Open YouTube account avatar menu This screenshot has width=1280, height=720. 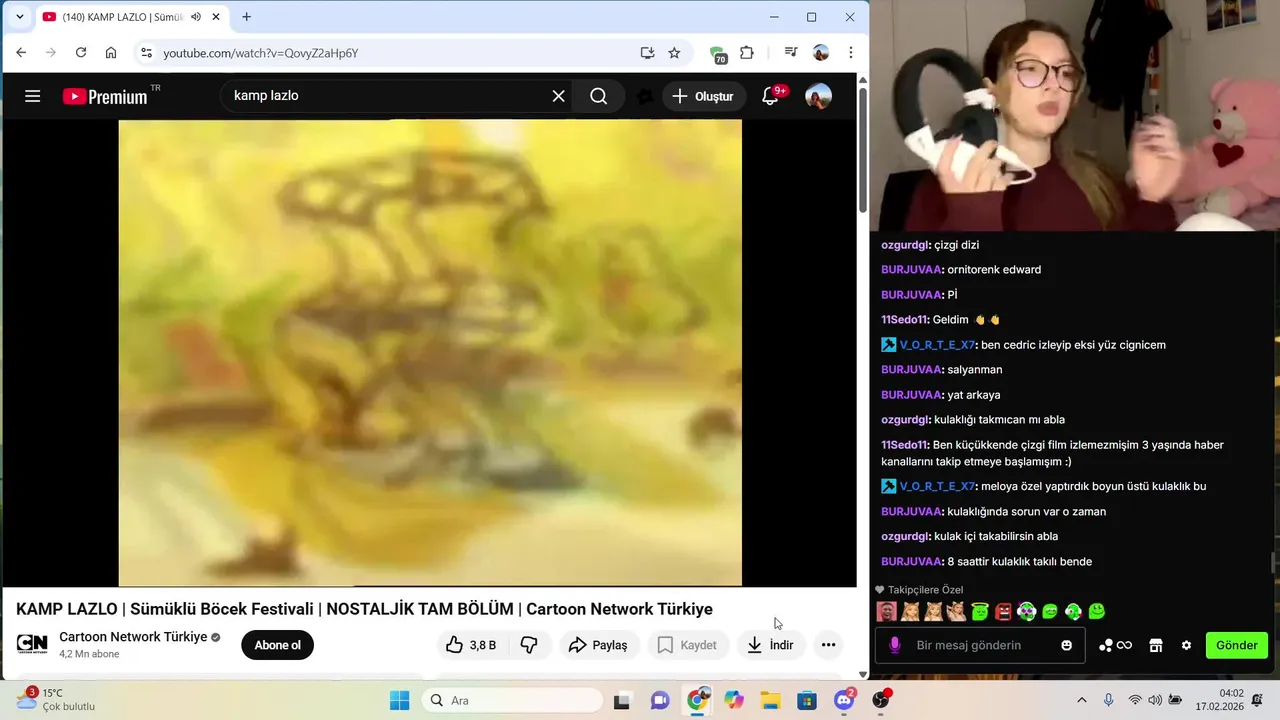(818, 96)
